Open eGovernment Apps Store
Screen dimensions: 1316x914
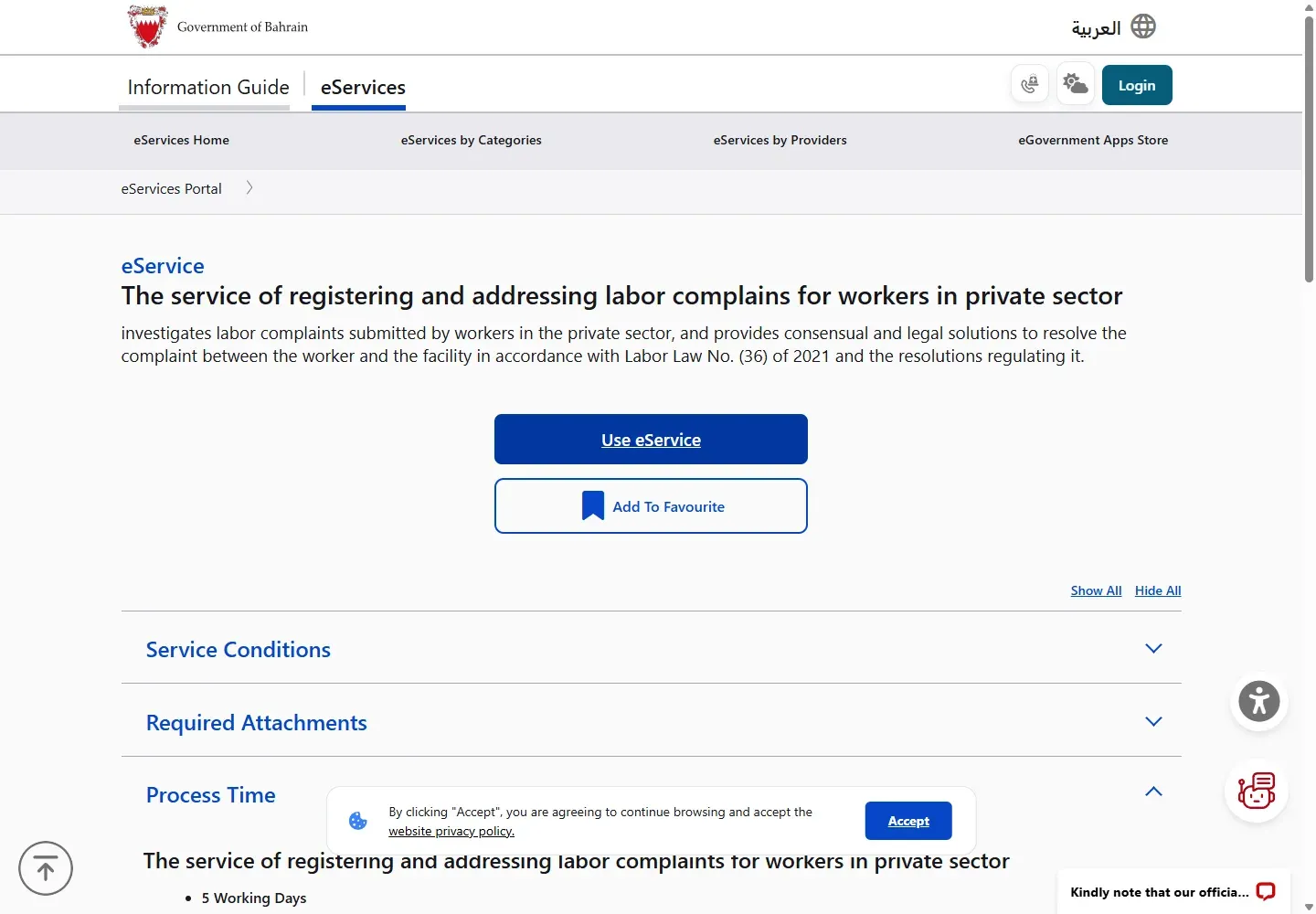click(x=1093, y=140)
